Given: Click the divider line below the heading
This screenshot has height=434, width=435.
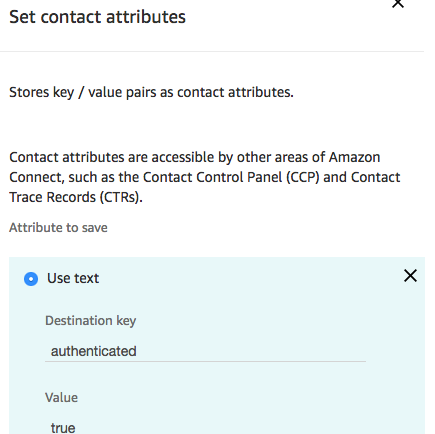Looking at the screenshot, I should click(212, 51).
